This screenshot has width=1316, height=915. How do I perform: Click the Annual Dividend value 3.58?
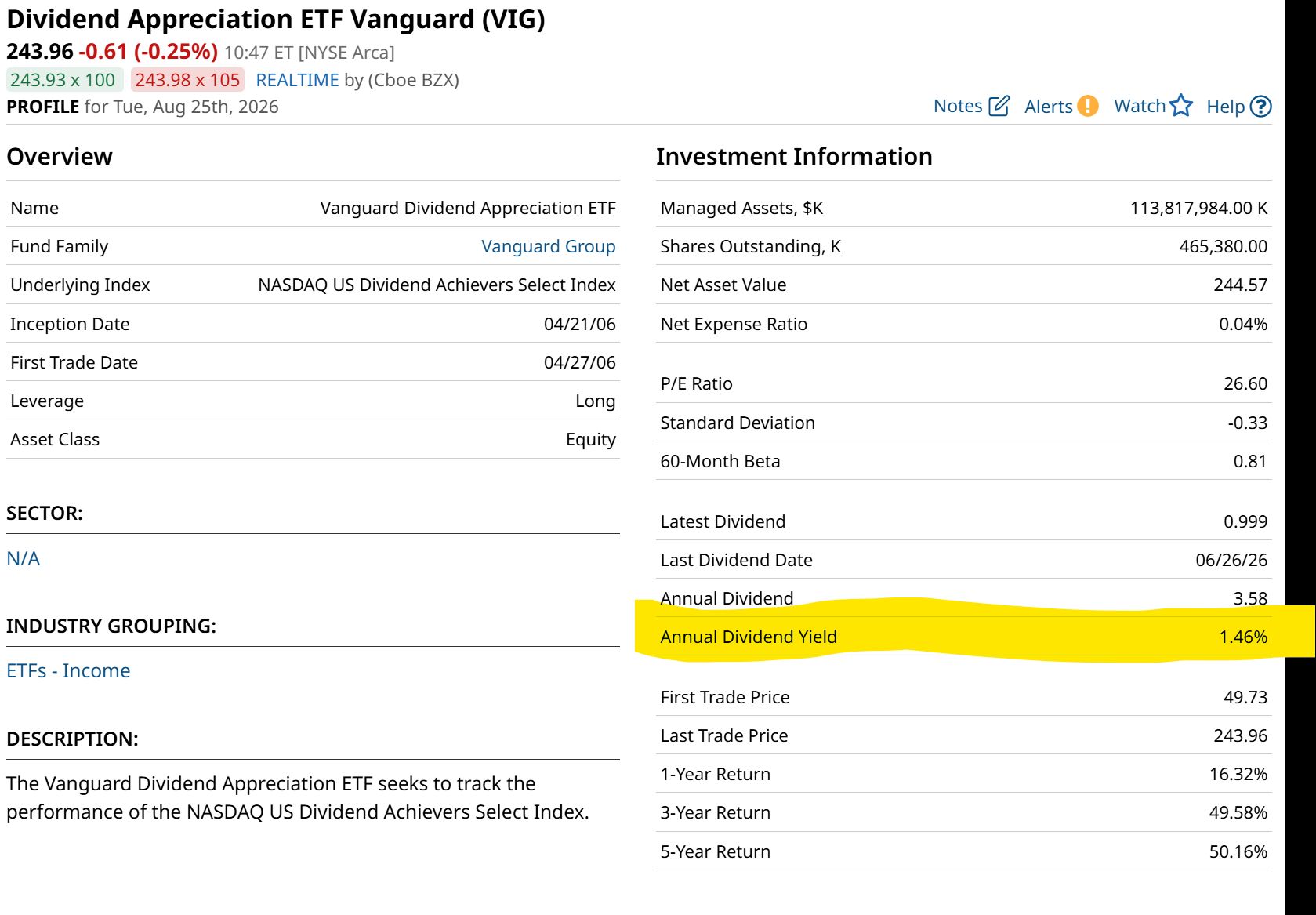(1250, 598)
